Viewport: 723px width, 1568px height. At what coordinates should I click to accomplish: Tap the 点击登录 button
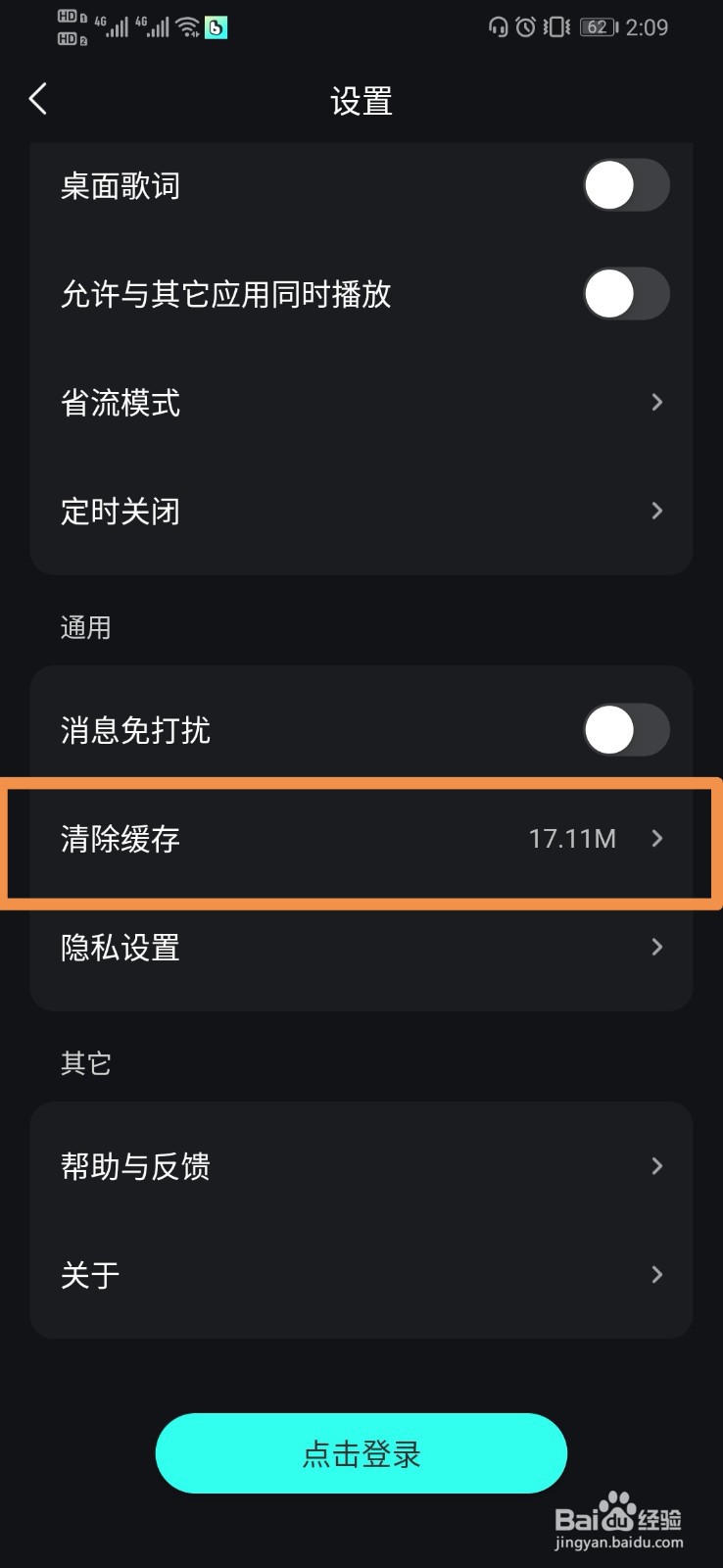361,1453
